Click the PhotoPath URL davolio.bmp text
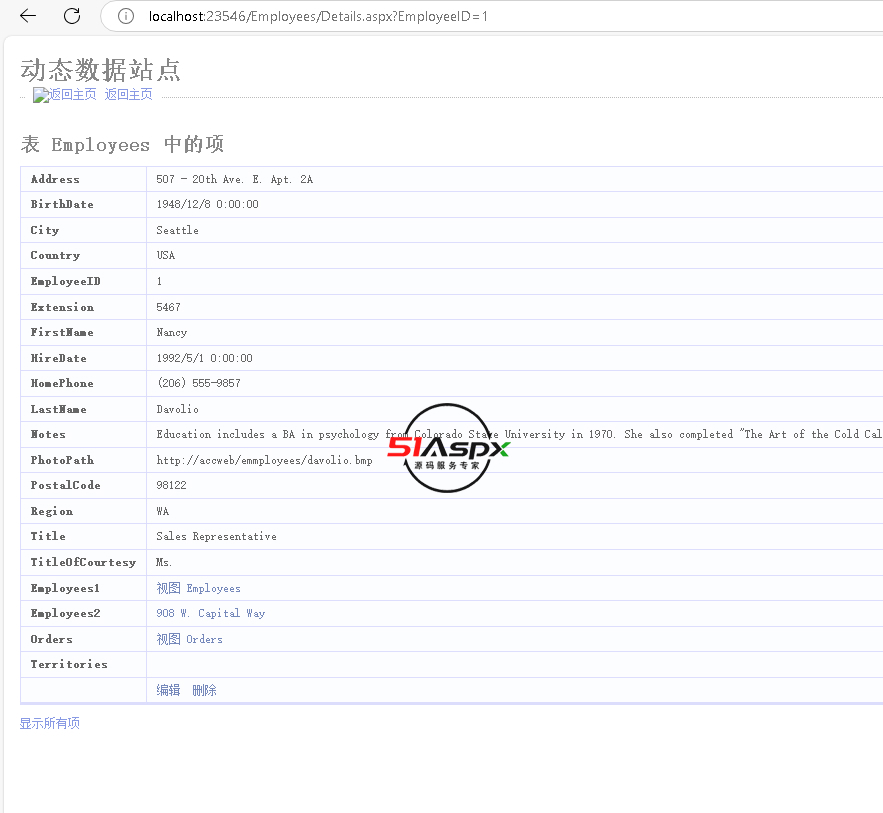 point(264,461)
